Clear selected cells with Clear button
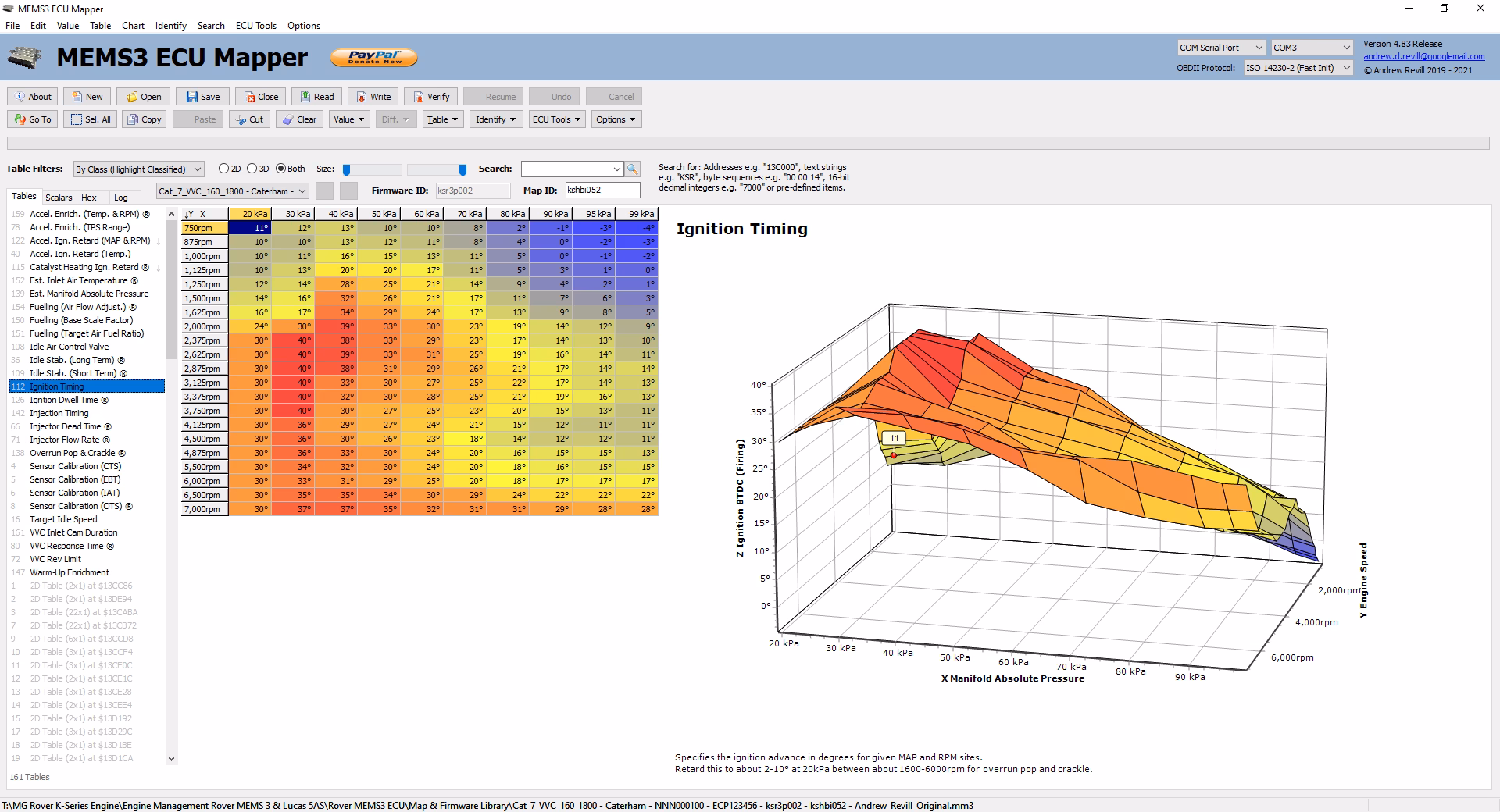Viewport: 1500px width, 812px height. (x=299, y=119)
